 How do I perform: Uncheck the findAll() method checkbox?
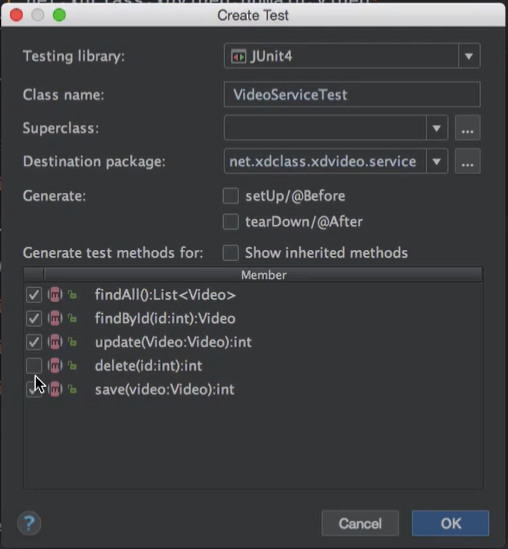coord(34,295)
